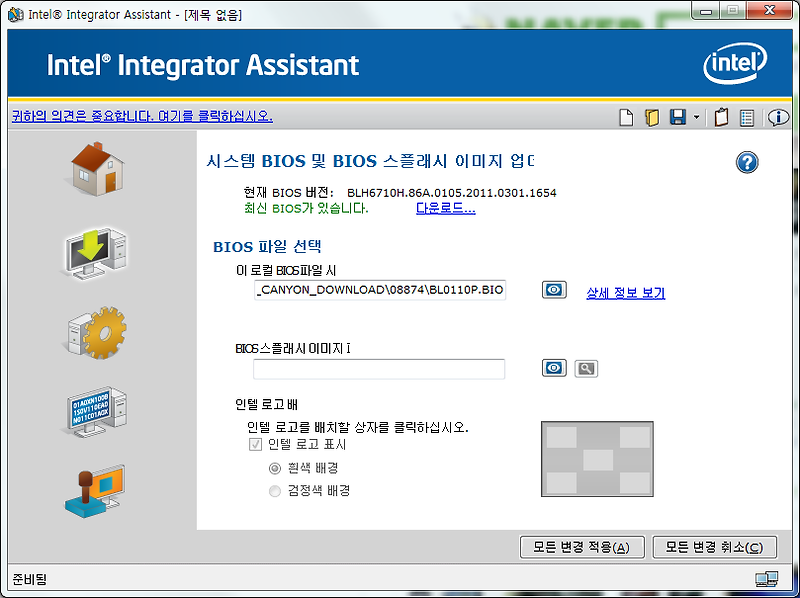The width and height of the screenshot is (800, 598).
Task: Click the 모든 변경 취소(C) button
Action: (x=715, y=547)
